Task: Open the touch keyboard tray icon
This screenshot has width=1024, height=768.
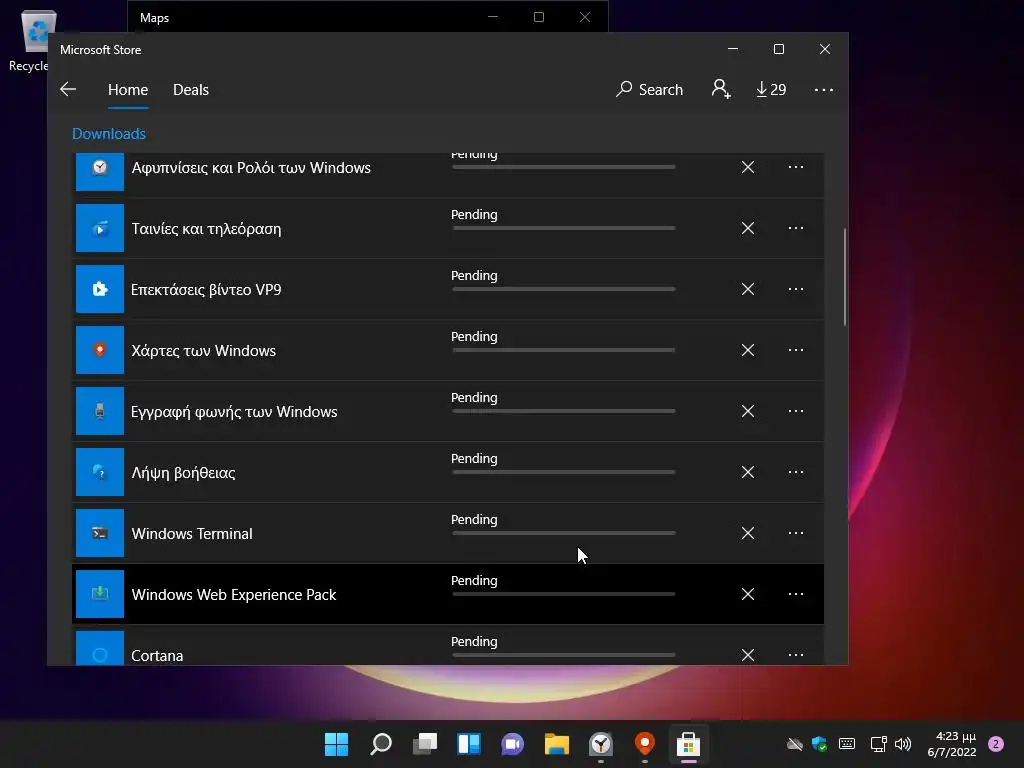Action: pos(847,744)
